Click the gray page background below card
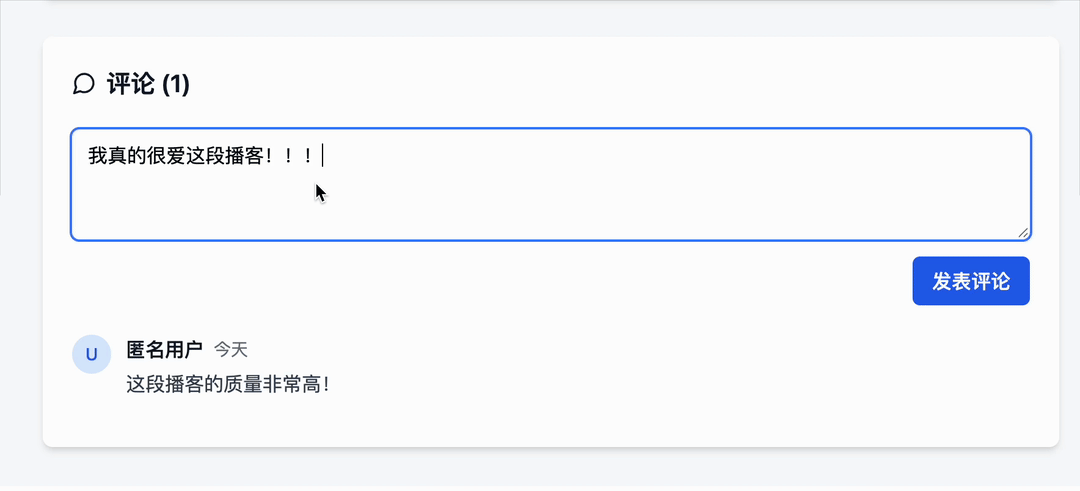The image size is (1080, 491). (x=540, y=470)
